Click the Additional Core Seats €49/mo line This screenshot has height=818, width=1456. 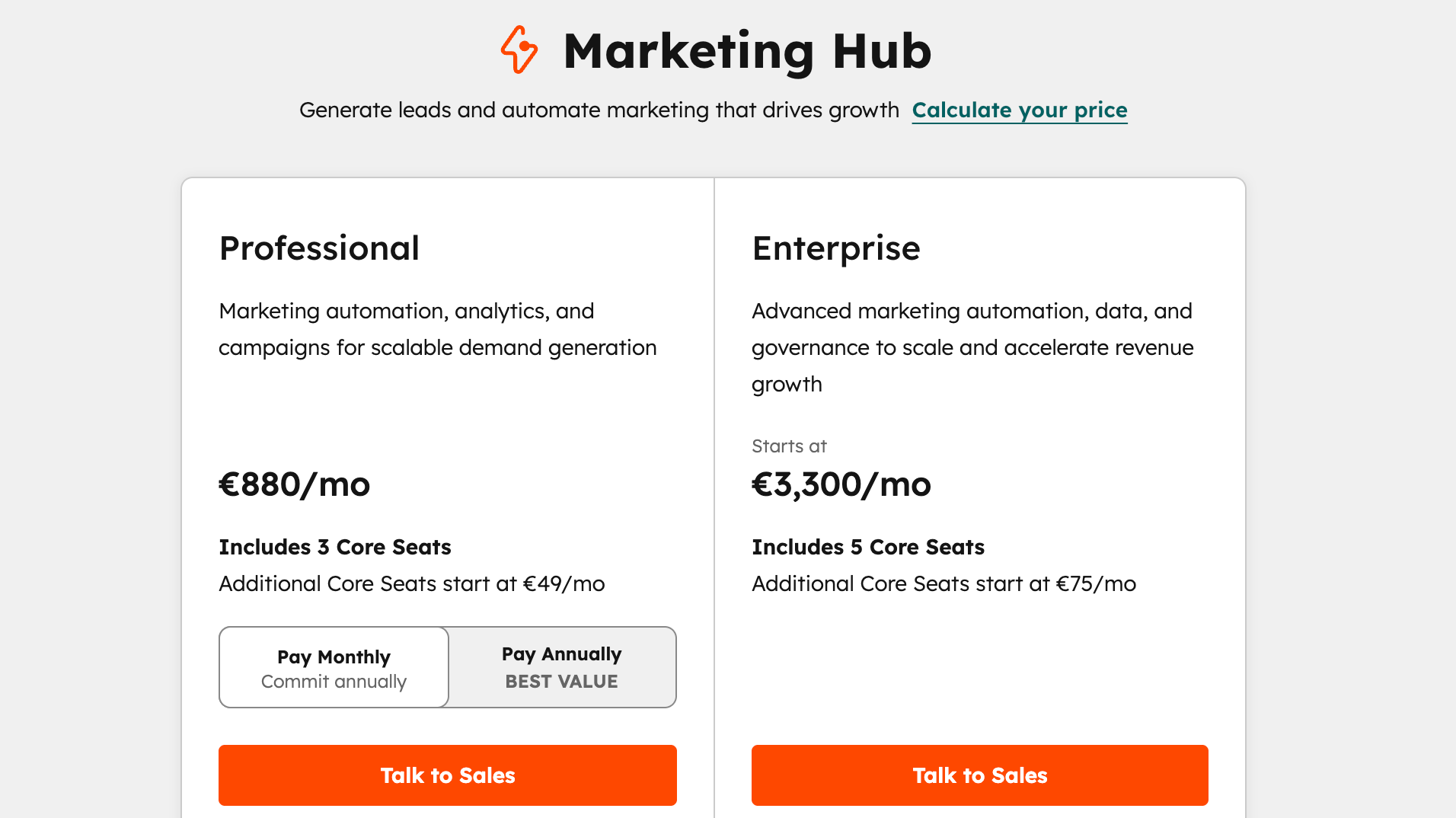click(x=412, y=583)
